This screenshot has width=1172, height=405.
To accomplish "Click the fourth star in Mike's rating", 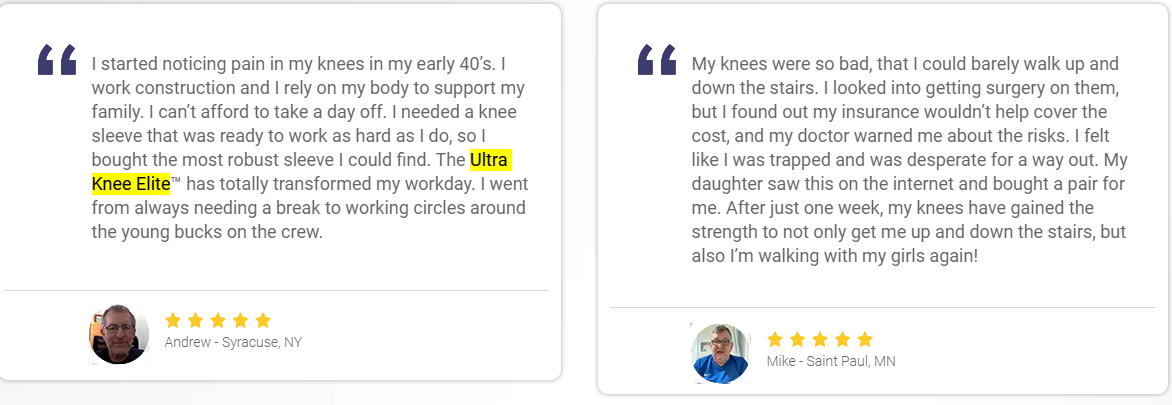I will (x=842, y=339).
